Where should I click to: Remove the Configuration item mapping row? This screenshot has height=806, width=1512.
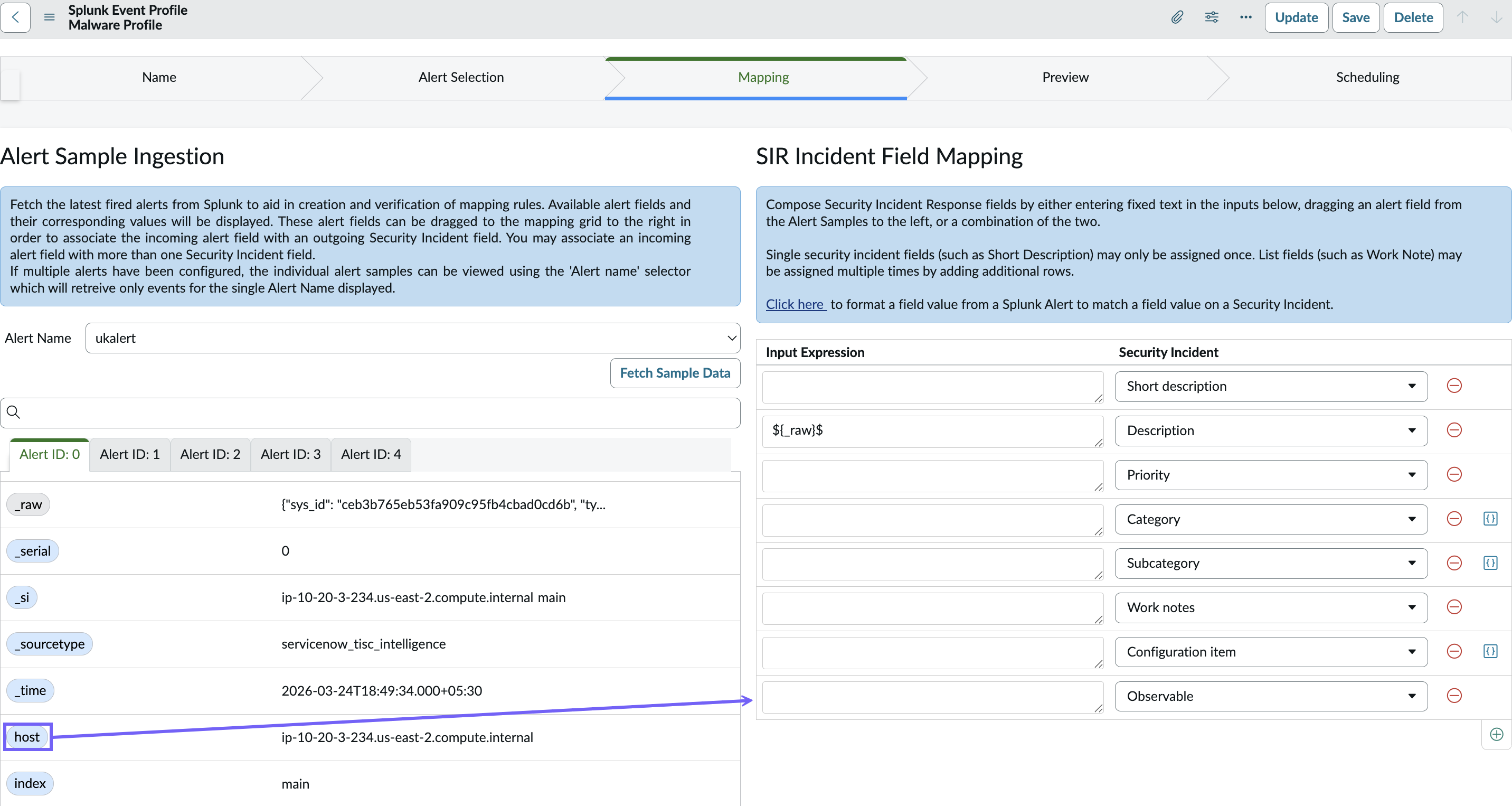pos(1454,651)
